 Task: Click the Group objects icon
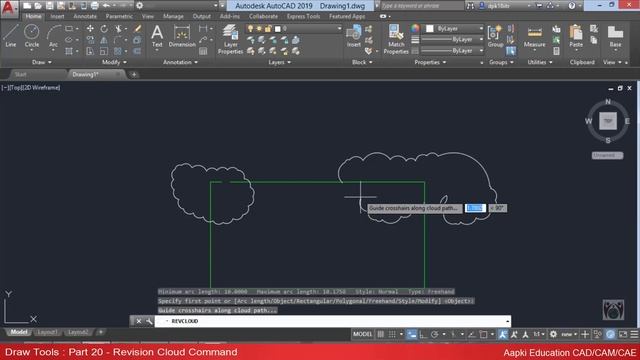[495, 36]
